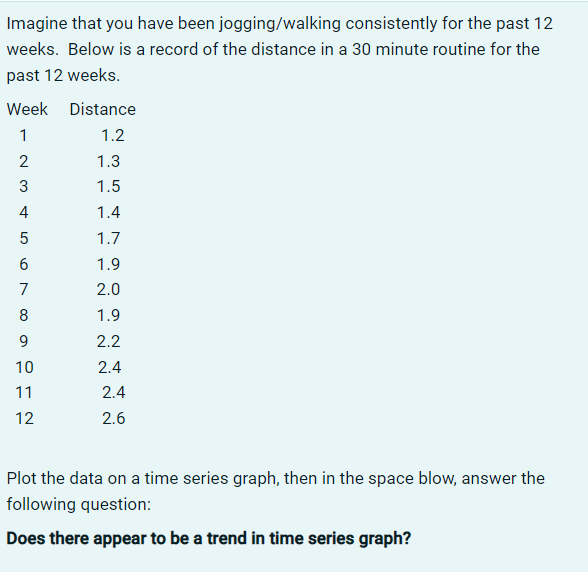Click the week number 12
588x572 pixels.
coord(24,419)
